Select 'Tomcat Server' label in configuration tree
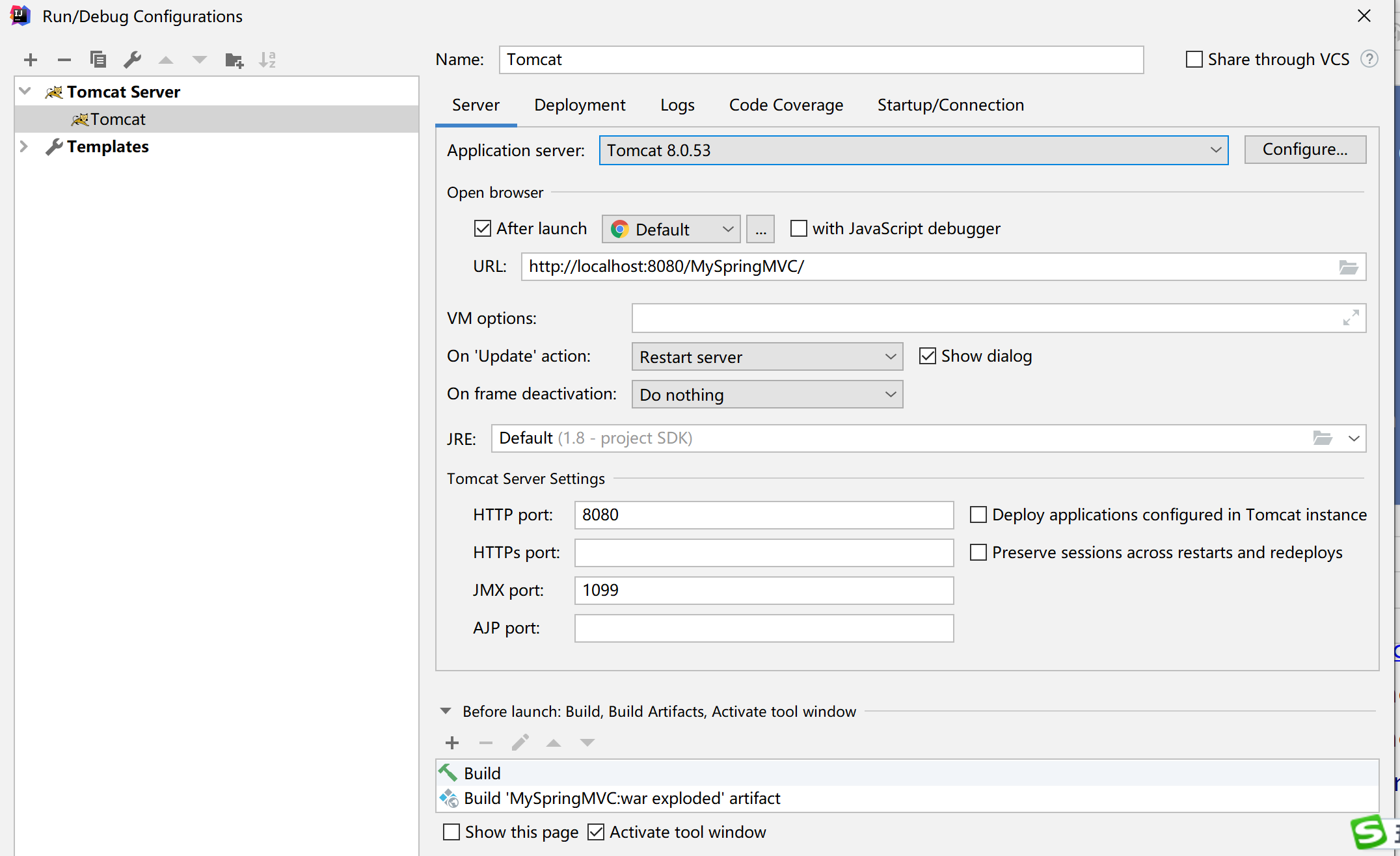Screen dimensions: 1400x856 (124, 92)
